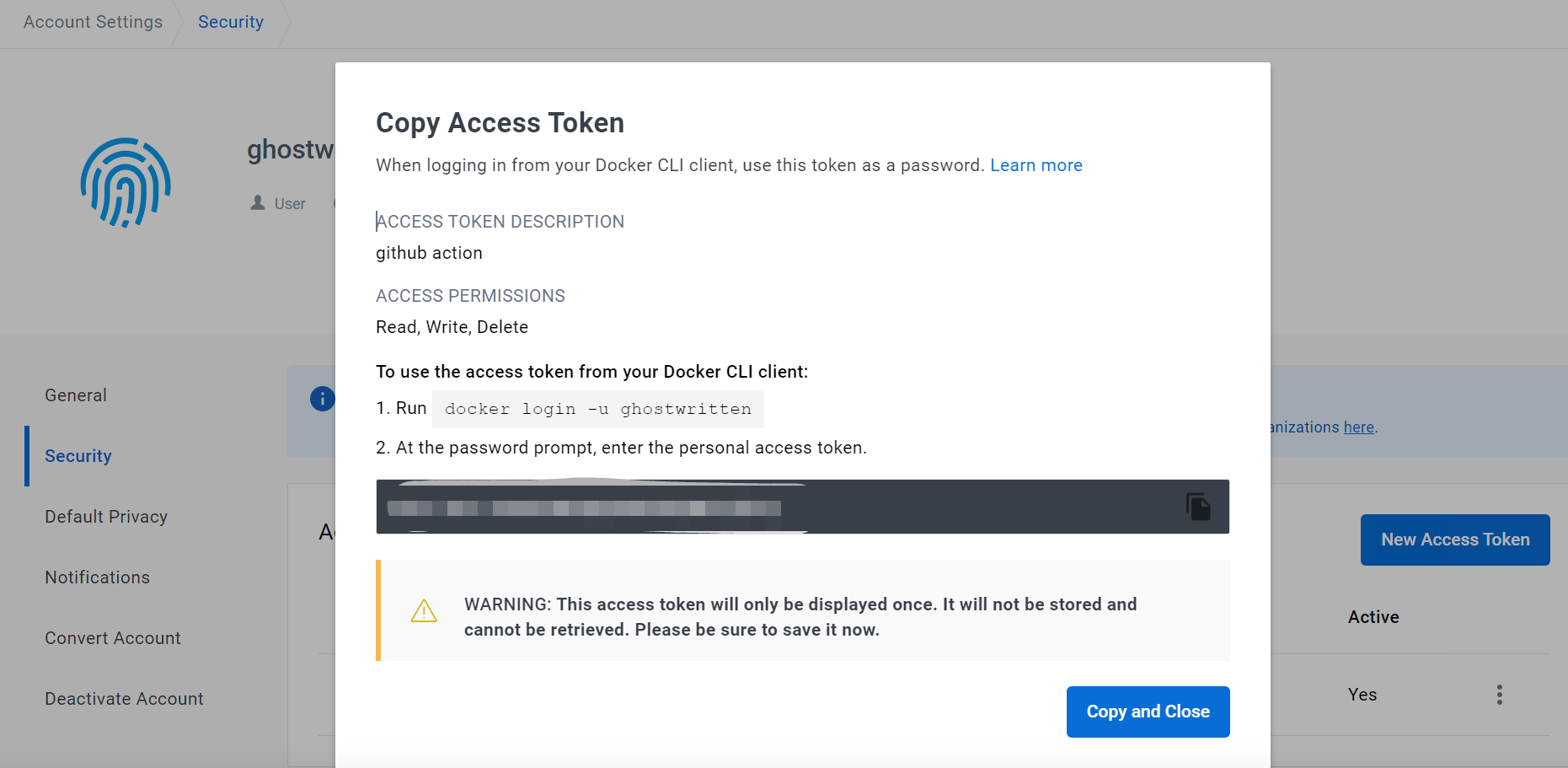The height and width of the screenshot is (768, 1568).
Task: Open the Default Privacy section
Action: point(106,517)
